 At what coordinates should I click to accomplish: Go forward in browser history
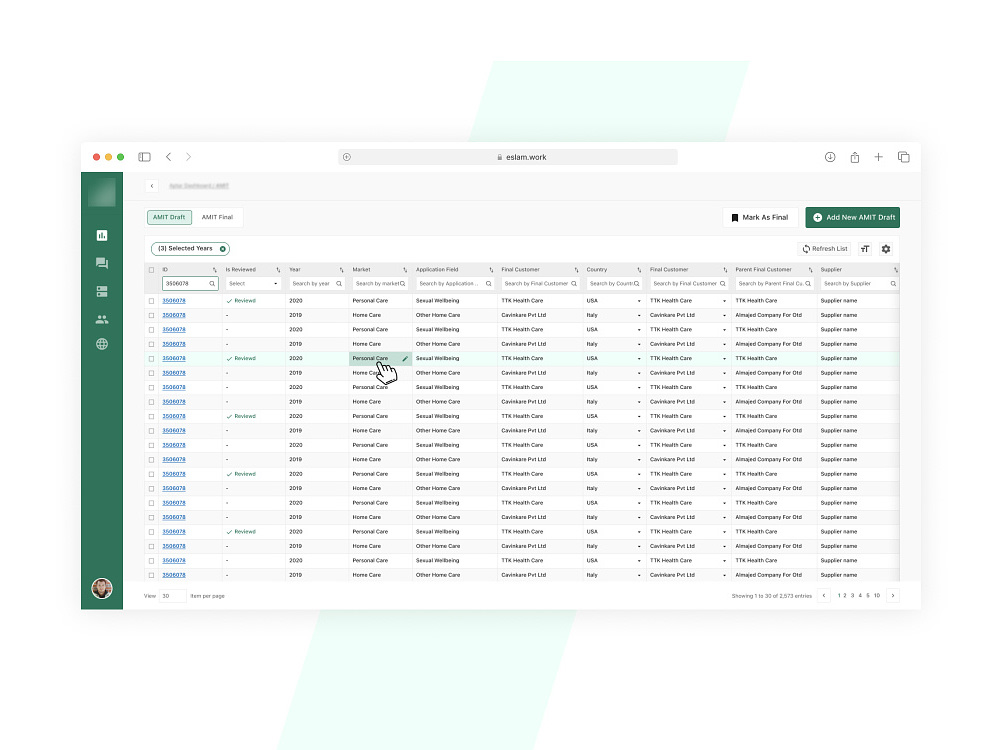coord(188,157)
